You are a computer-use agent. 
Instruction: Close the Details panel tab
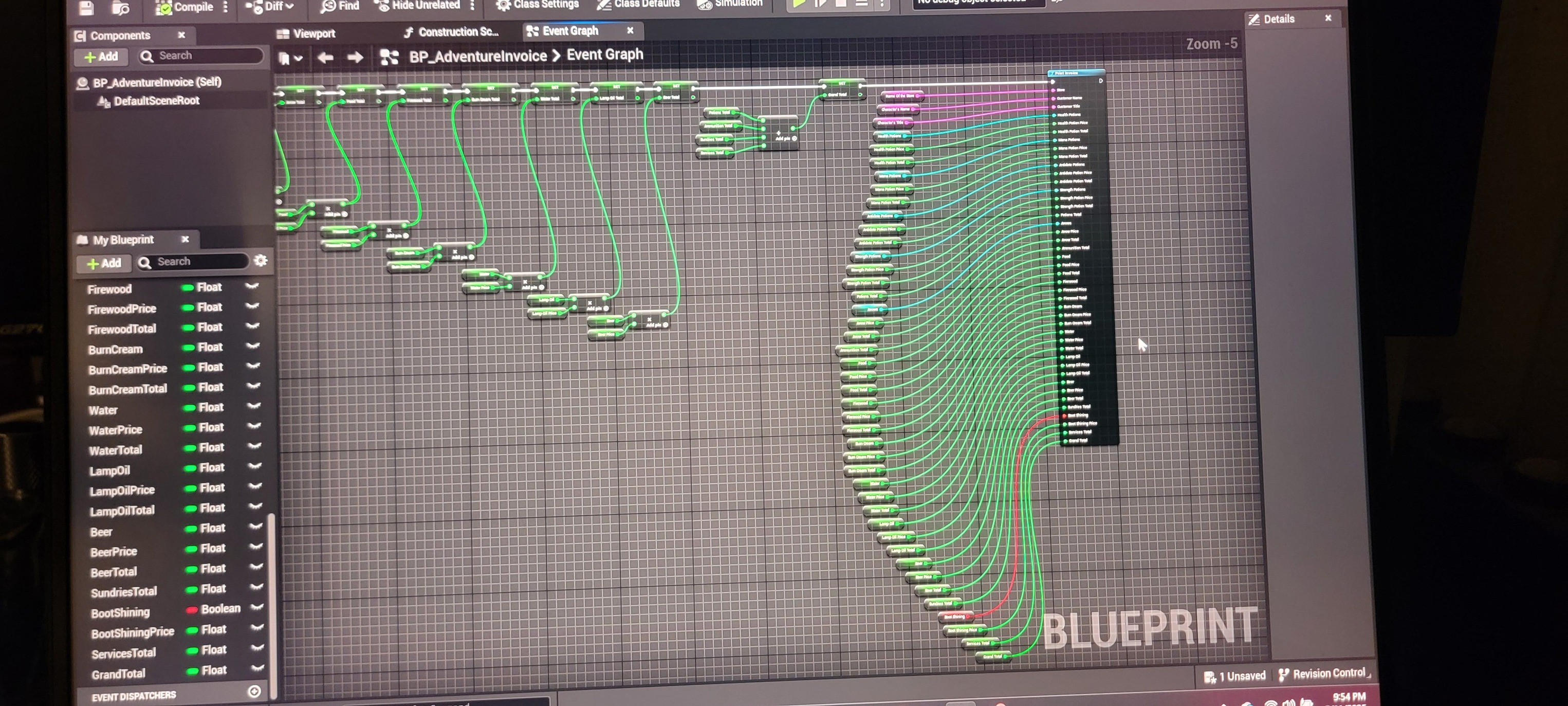click(1328, 19)
